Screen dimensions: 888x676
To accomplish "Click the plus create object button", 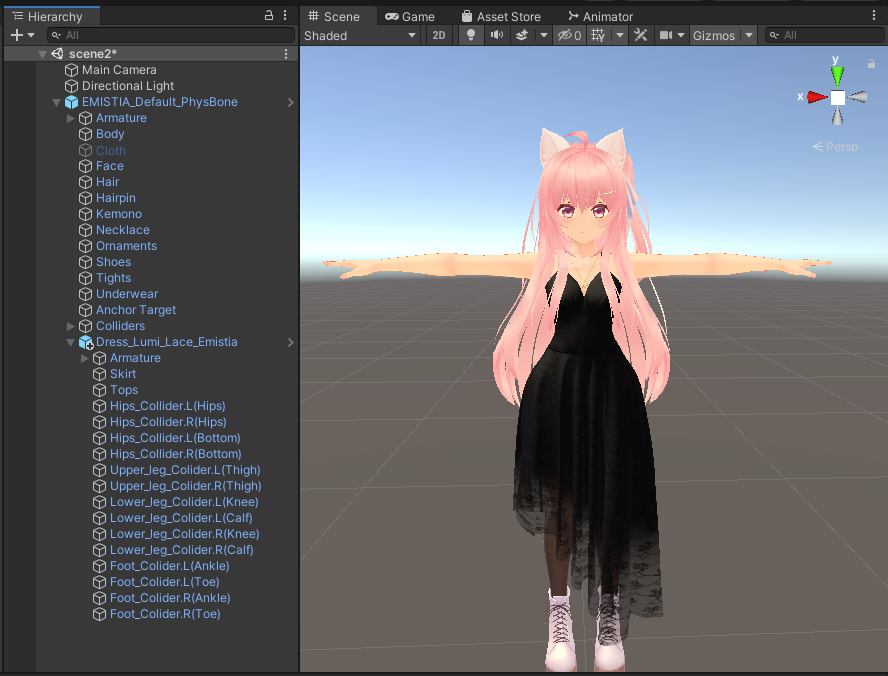I will tap(17, 35).
